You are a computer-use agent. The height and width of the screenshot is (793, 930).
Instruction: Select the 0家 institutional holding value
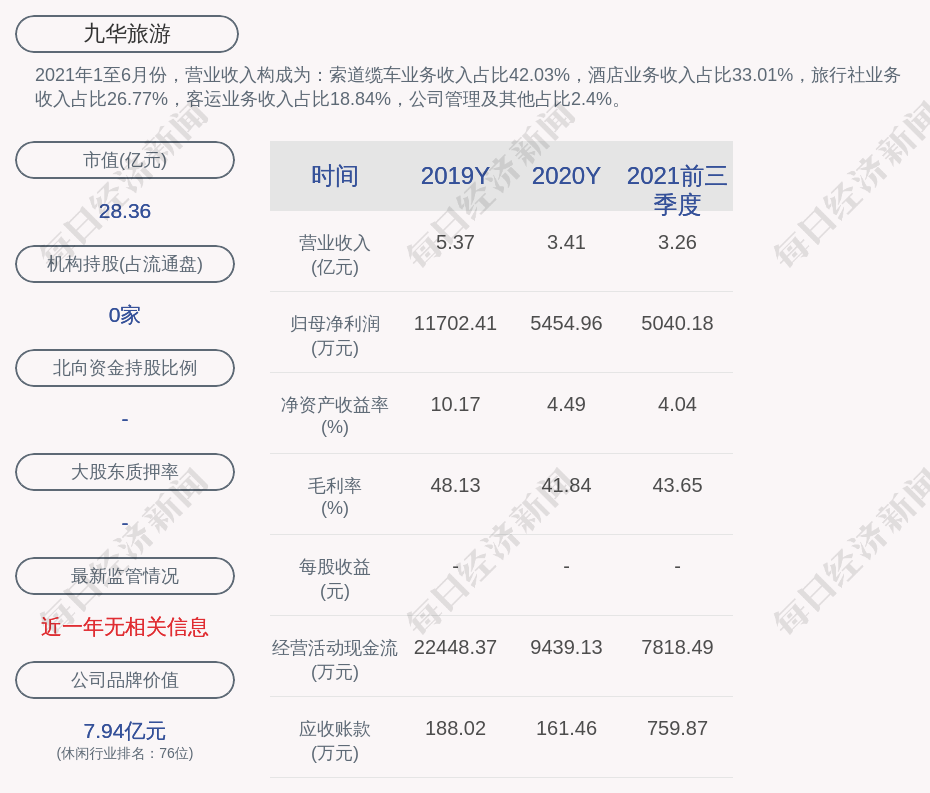pos(125,315)
